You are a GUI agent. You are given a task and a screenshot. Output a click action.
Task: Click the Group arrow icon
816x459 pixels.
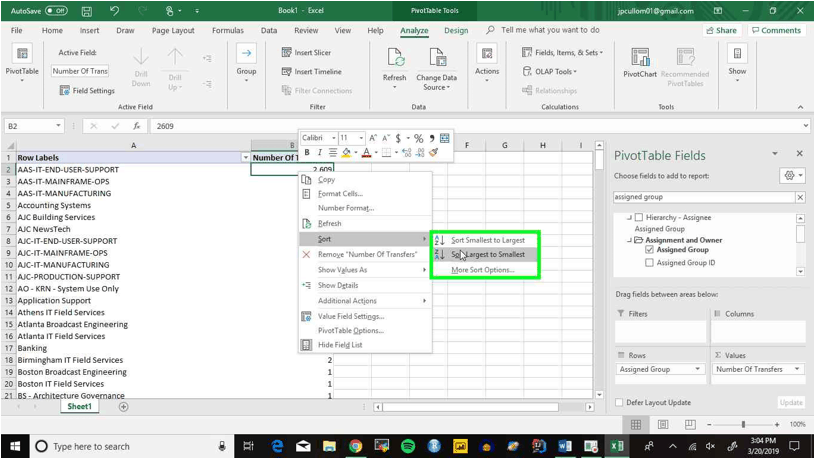[246, 53]
